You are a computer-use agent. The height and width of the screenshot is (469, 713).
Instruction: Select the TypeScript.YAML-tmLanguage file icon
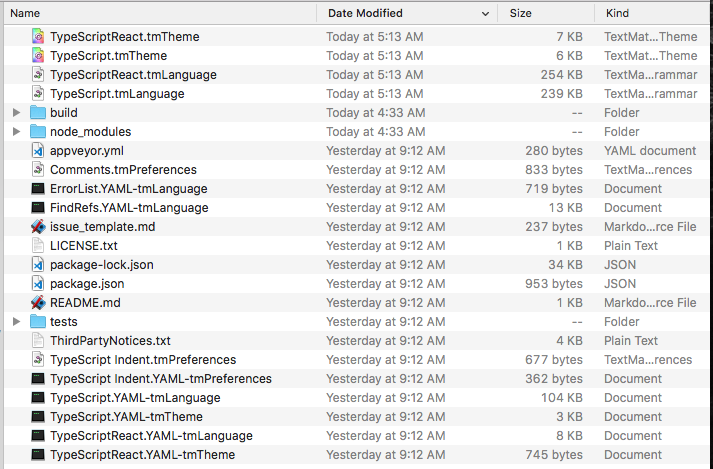(38, 398)
